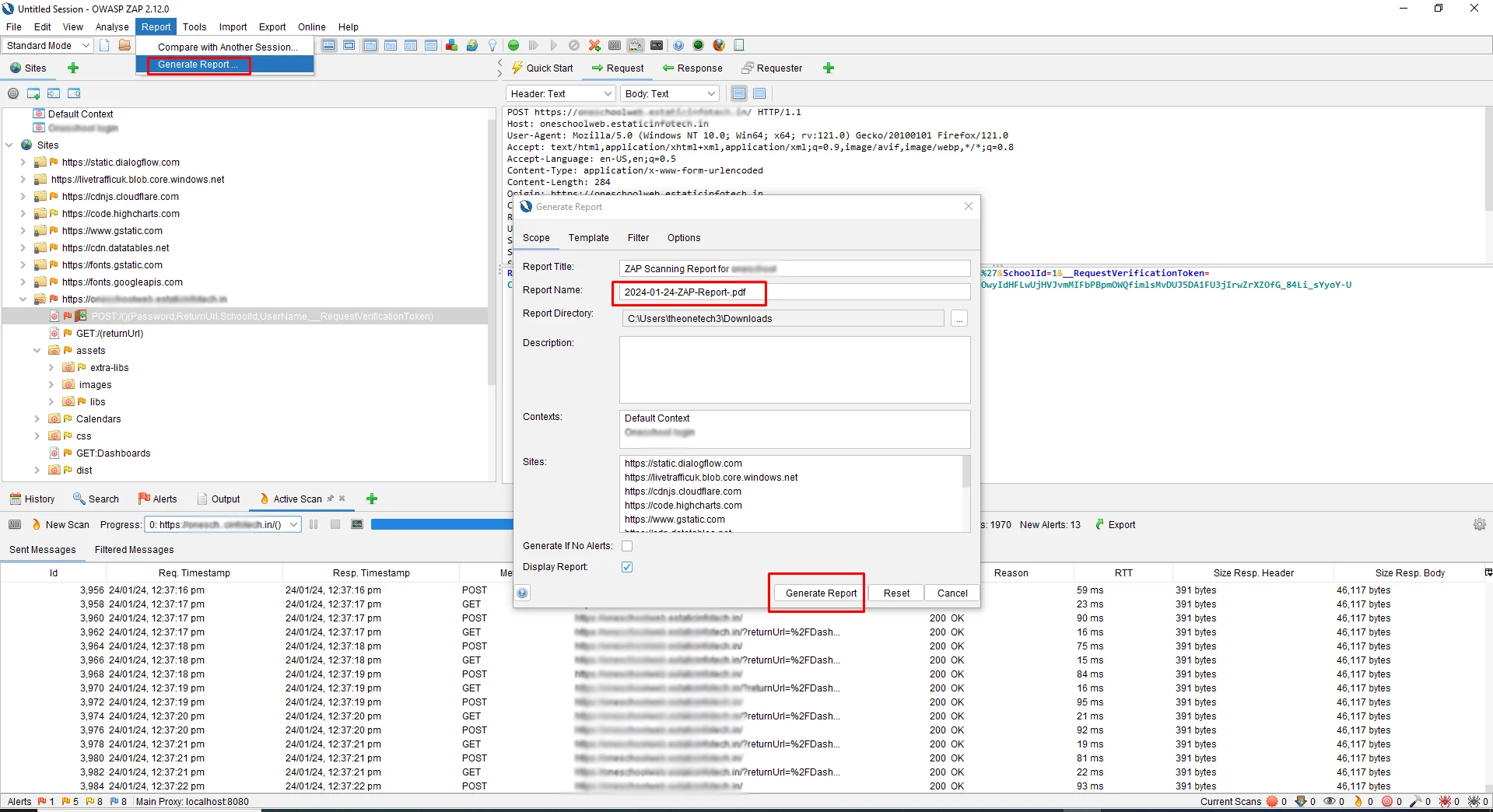
Task: Click the green circle toolbar icon
Action: tap(513, 46)
